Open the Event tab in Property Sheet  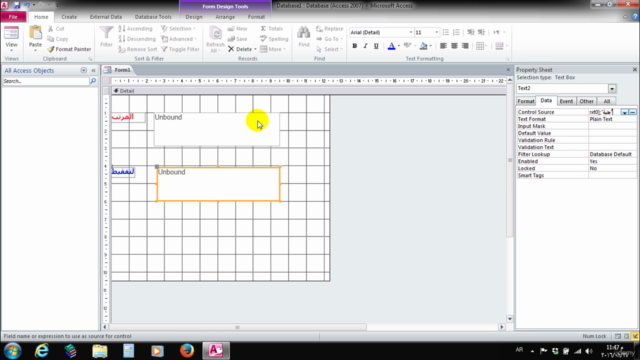click(566, 101)
